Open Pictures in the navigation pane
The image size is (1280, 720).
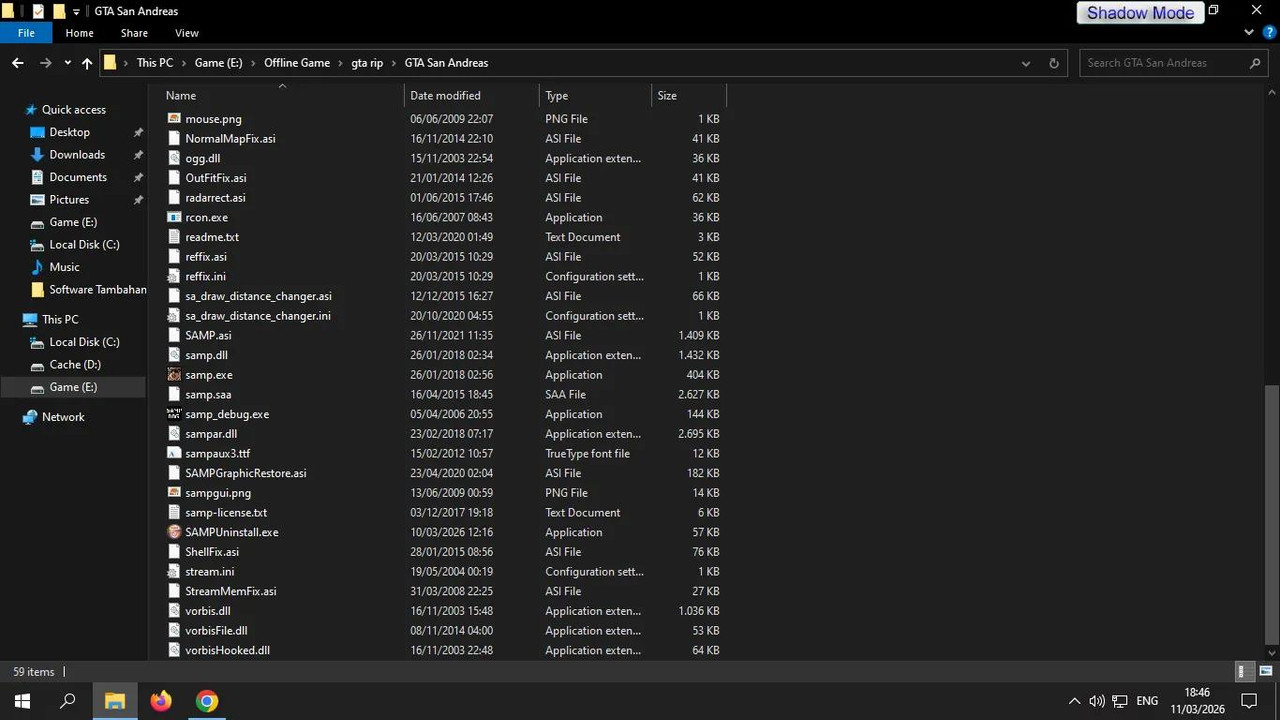[69, 200]
